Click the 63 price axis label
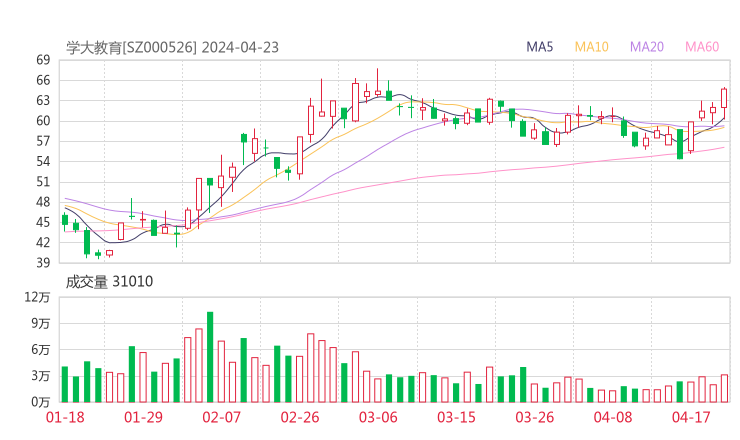740x440 pixels. (43, 101)
